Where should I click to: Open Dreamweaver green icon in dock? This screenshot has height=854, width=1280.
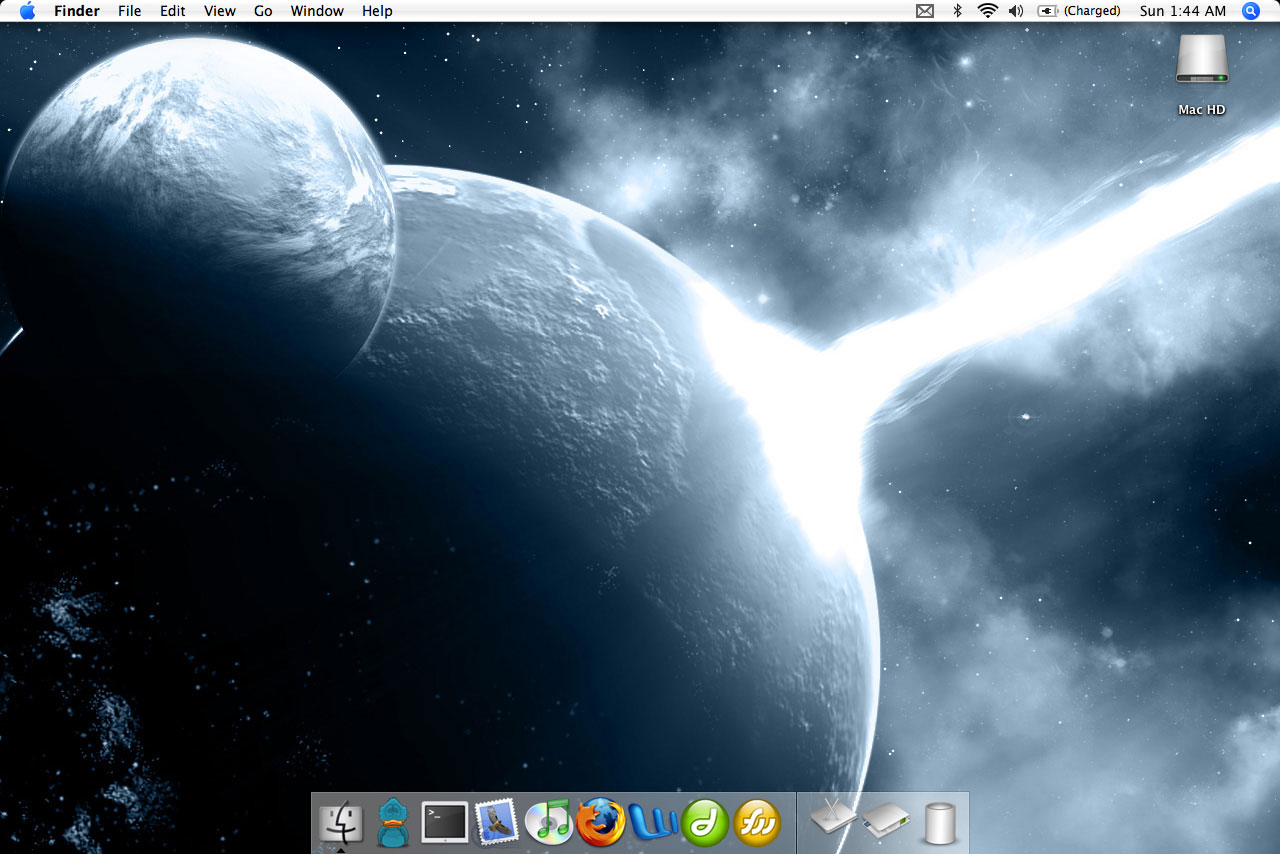click(705, 823)
